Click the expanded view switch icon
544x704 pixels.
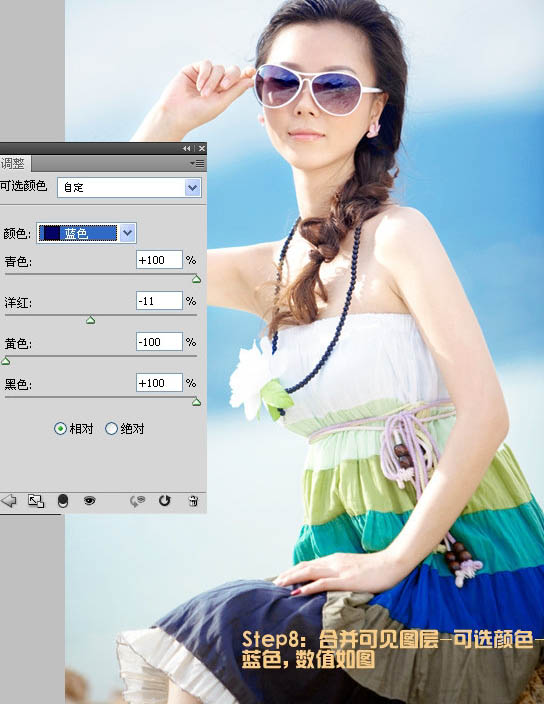point(36,501)
